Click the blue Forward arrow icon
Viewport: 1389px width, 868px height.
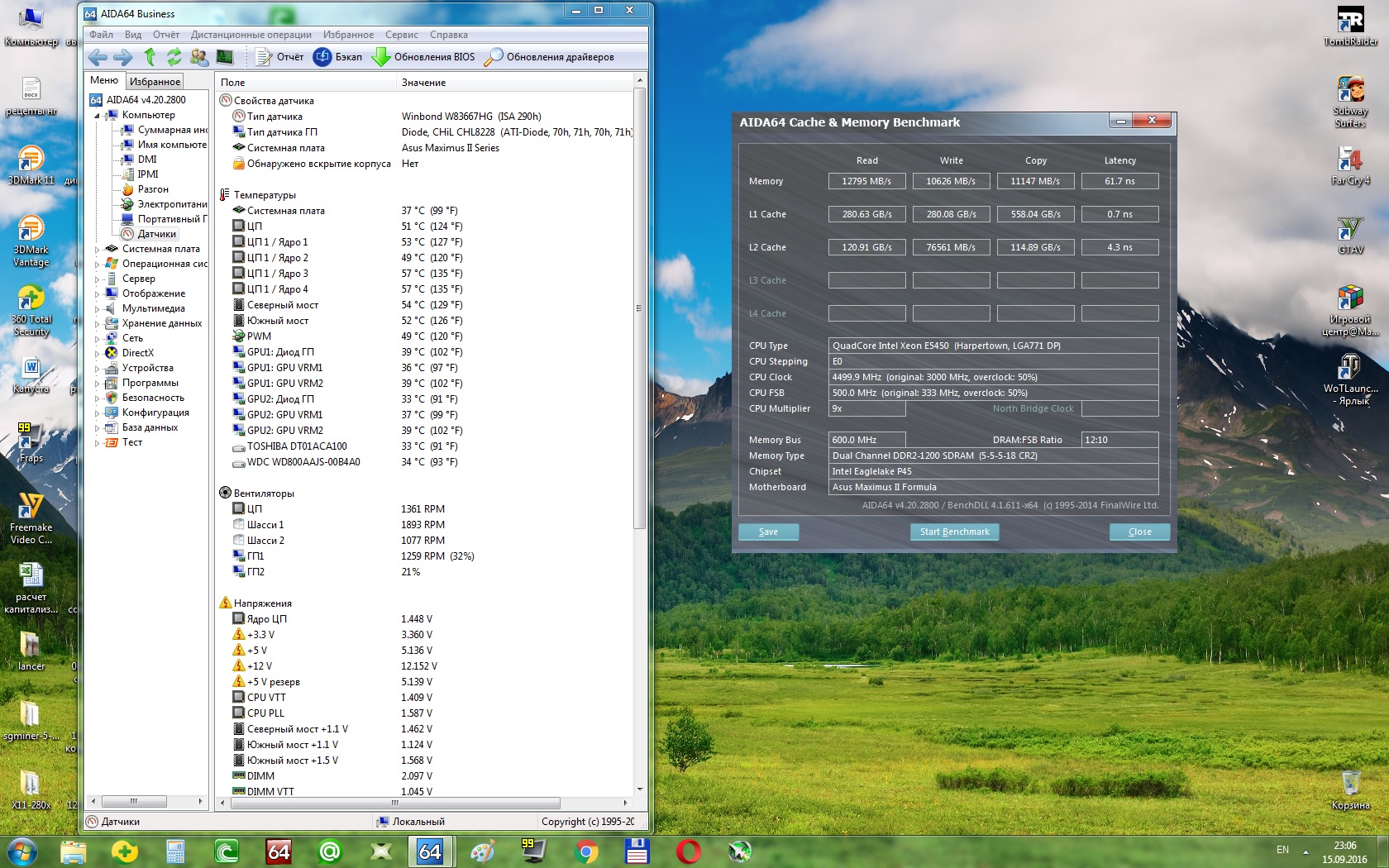(122, 57)
